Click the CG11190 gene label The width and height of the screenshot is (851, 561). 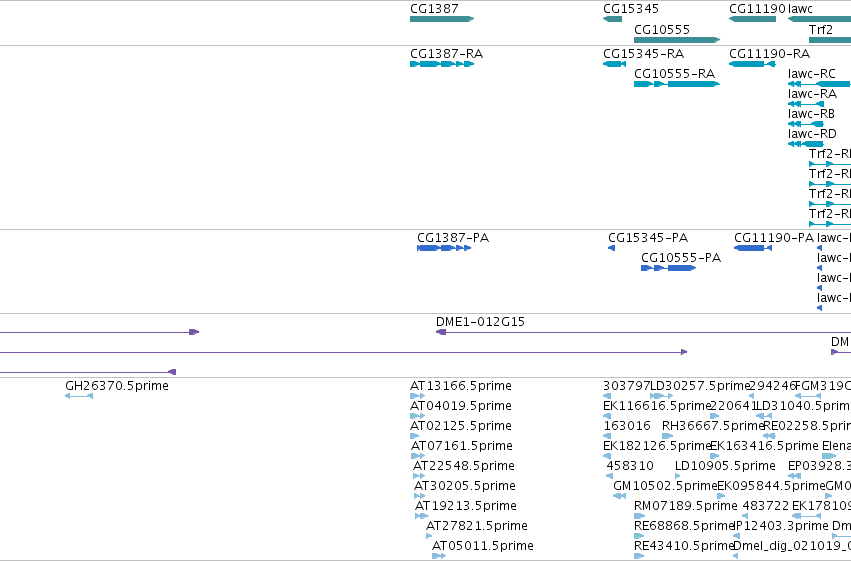tap(757, 9)
